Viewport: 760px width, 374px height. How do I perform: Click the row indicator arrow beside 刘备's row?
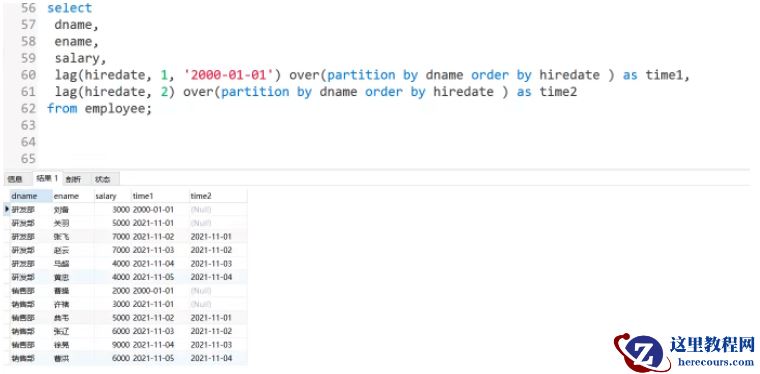pyautogui.click(x=7, y=209)
